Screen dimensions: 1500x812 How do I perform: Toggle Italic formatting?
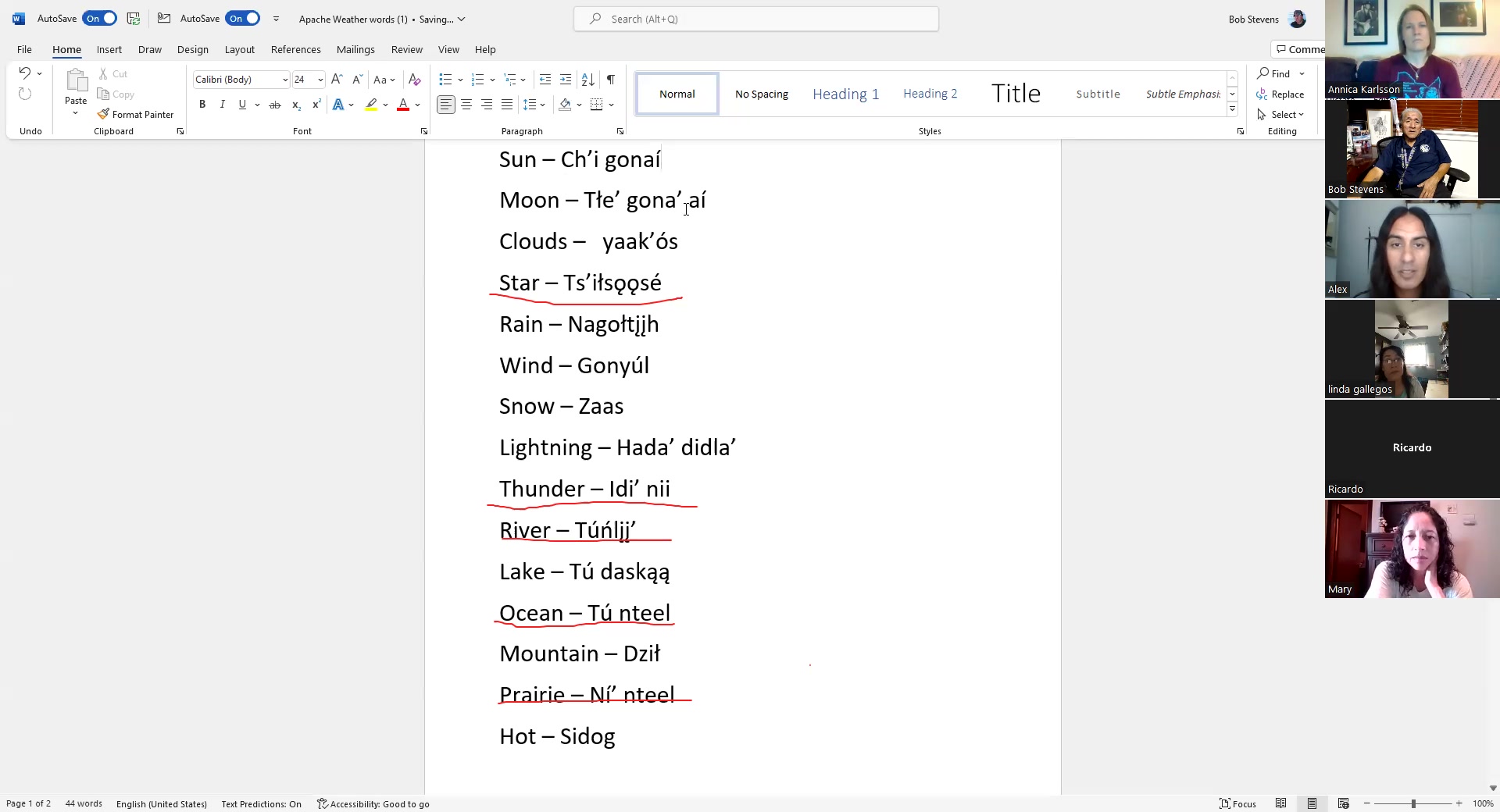tap(222, 105)
